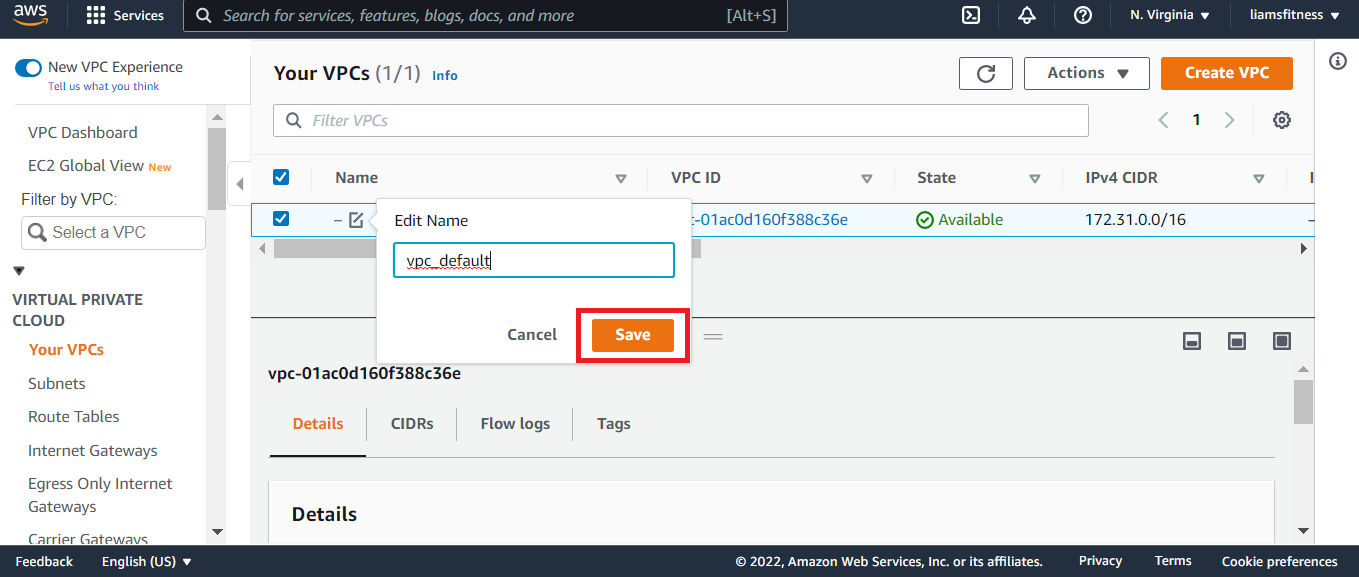Click the Create VPC button
This screenshot has height=577, width=1359.
(x=1226, y=73)
